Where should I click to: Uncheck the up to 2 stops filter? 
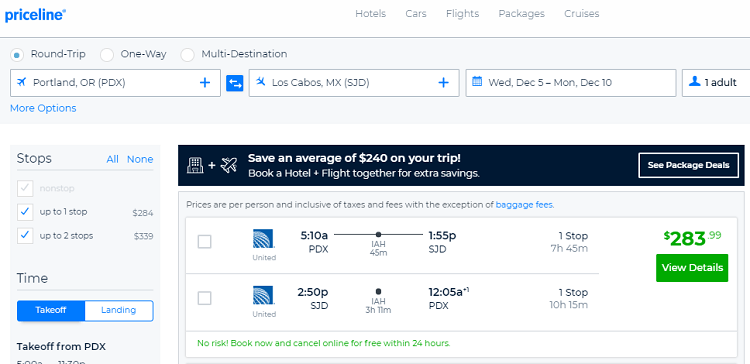25,236
